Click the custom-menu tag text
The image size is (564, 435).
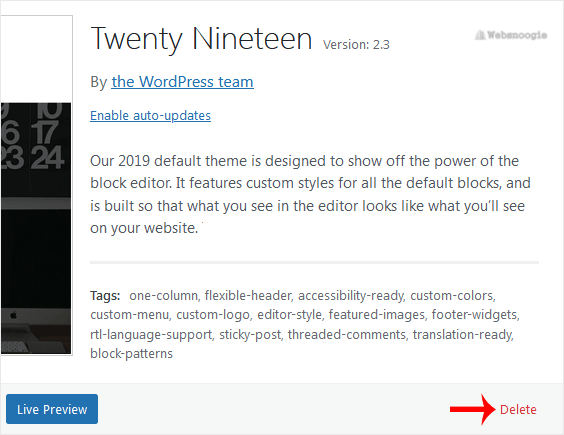coord(130,315)
